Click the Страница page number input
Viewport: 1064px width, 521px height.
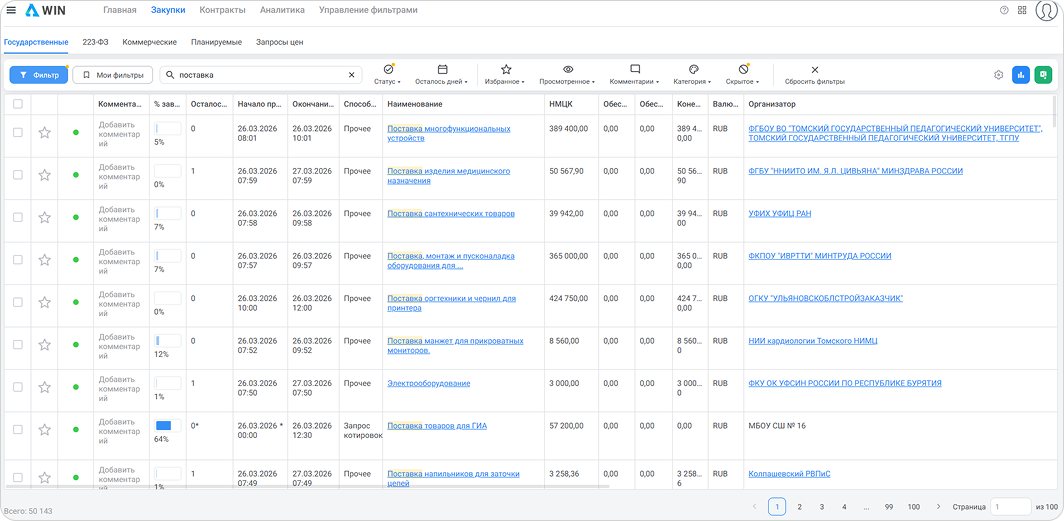point(1011,506)
